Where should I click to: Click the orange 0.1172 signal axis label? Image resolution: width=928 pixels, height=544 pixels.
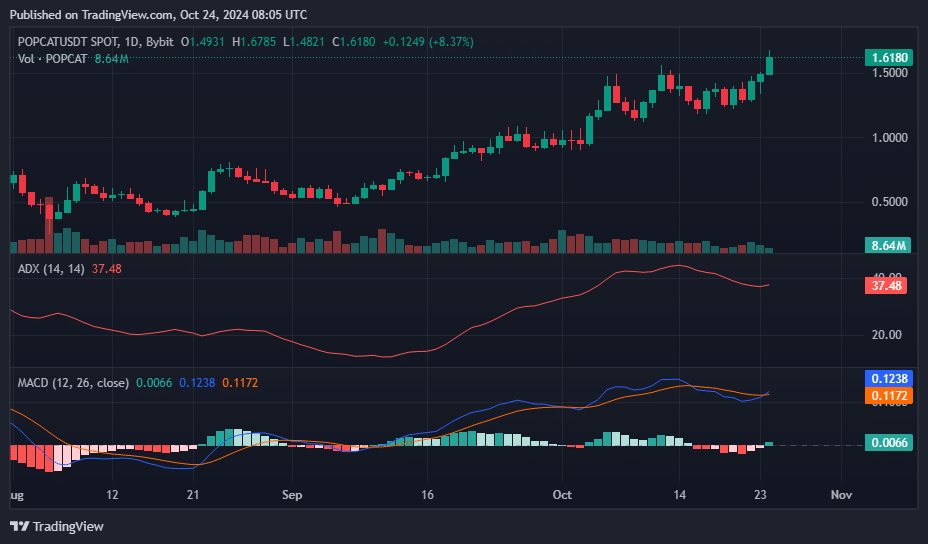click(x=888, y=396)
